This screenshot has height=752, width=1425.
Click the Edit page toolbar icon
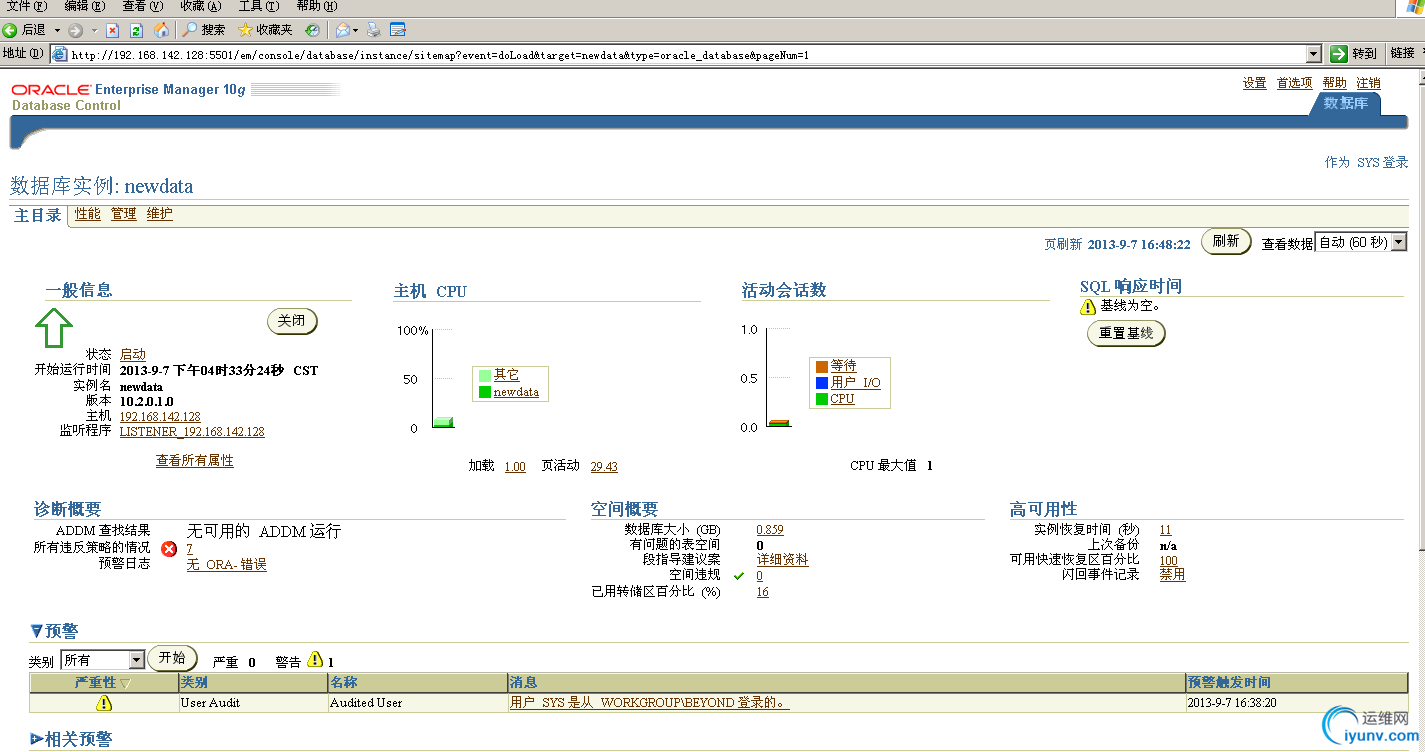397,30
